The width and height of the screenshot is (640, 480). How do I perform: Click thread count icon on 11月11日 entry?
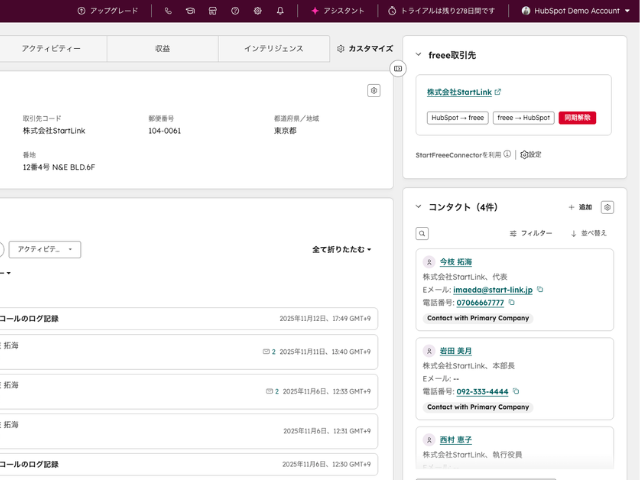pyautogui.click(x=269, y=352)
